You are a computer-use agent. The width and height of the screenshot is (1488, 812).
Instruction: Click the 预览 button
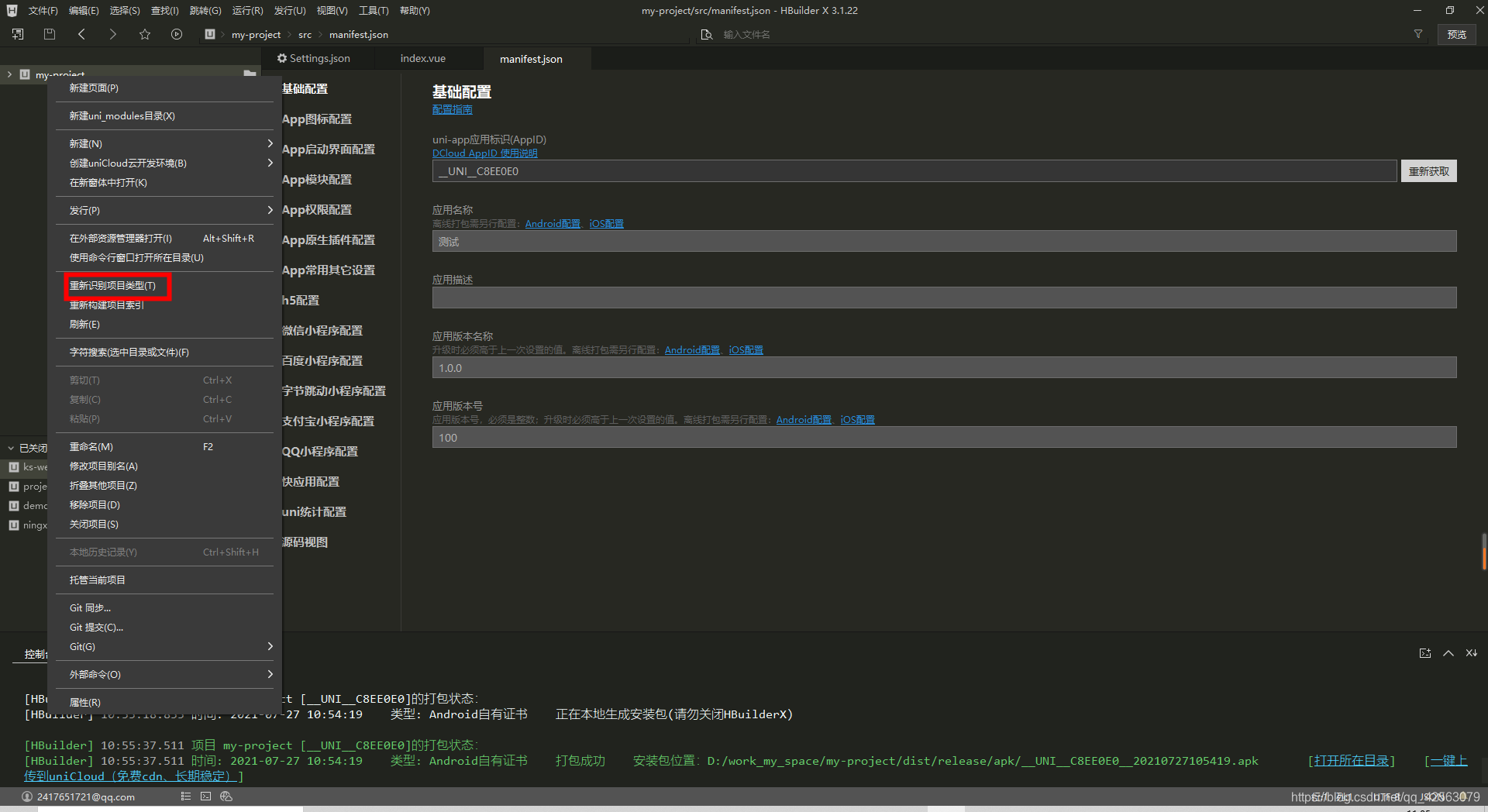tap(1457, 34)
